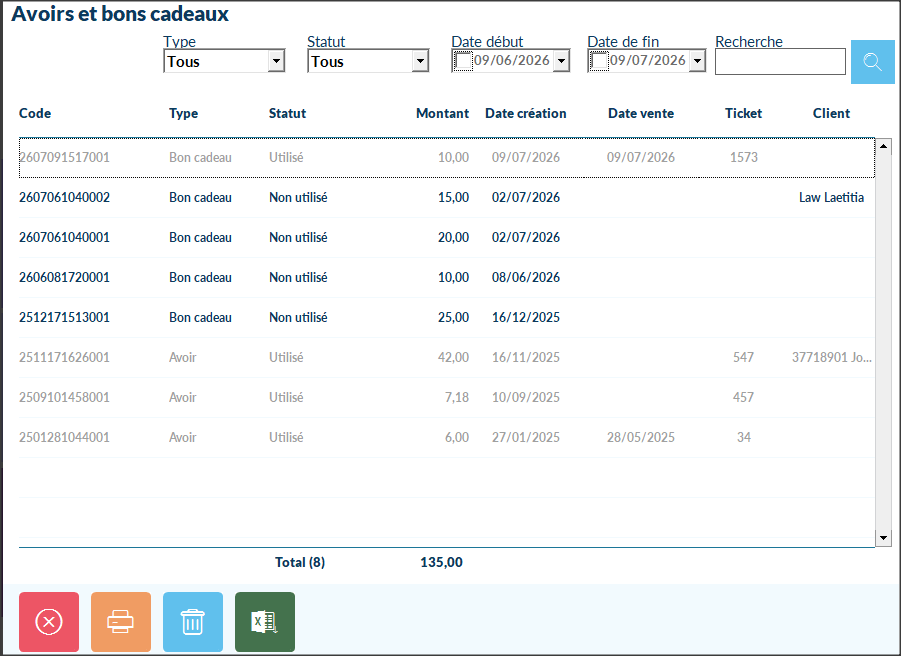Click the amount 7,18
Viewport: 901px width, 656px height.
[x=457, y=398]
